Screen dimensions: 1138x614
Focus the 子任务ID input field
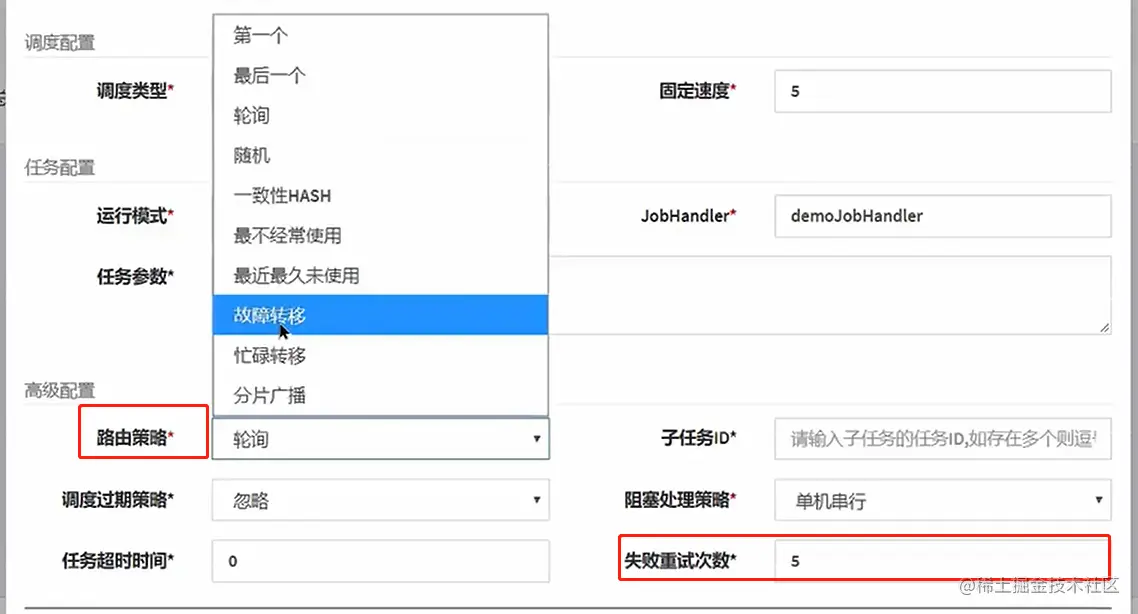click(x=943, y=438)
